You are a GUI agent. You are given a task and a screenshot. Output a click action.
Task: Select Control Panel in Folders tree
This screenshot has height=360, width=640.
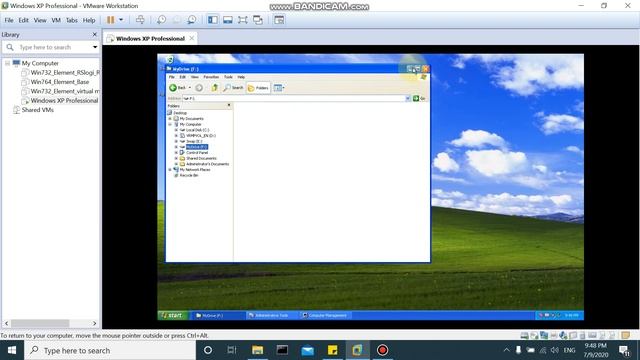(197, 152)
